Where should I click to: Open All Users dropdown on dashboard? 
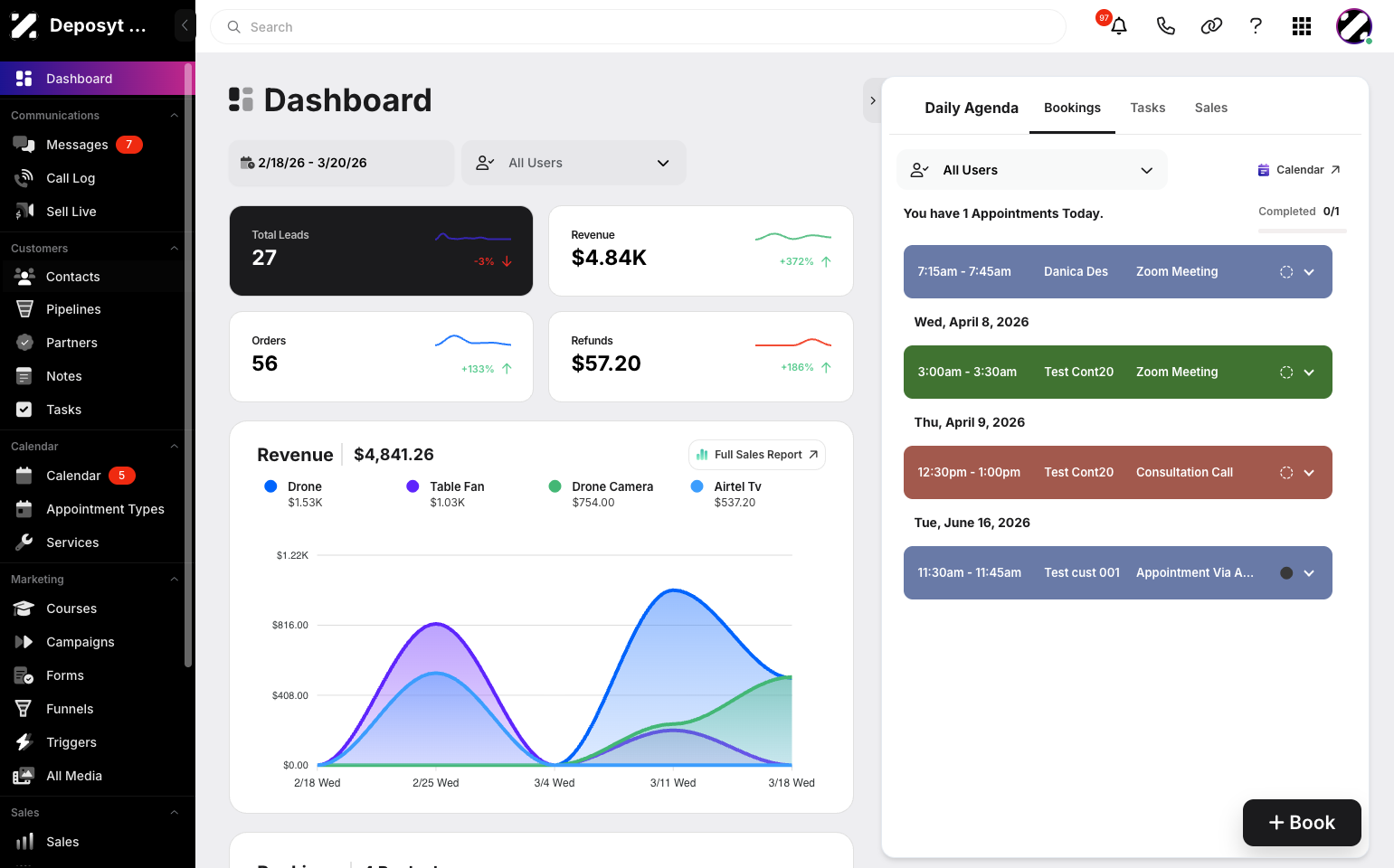[x=574, y=163]
